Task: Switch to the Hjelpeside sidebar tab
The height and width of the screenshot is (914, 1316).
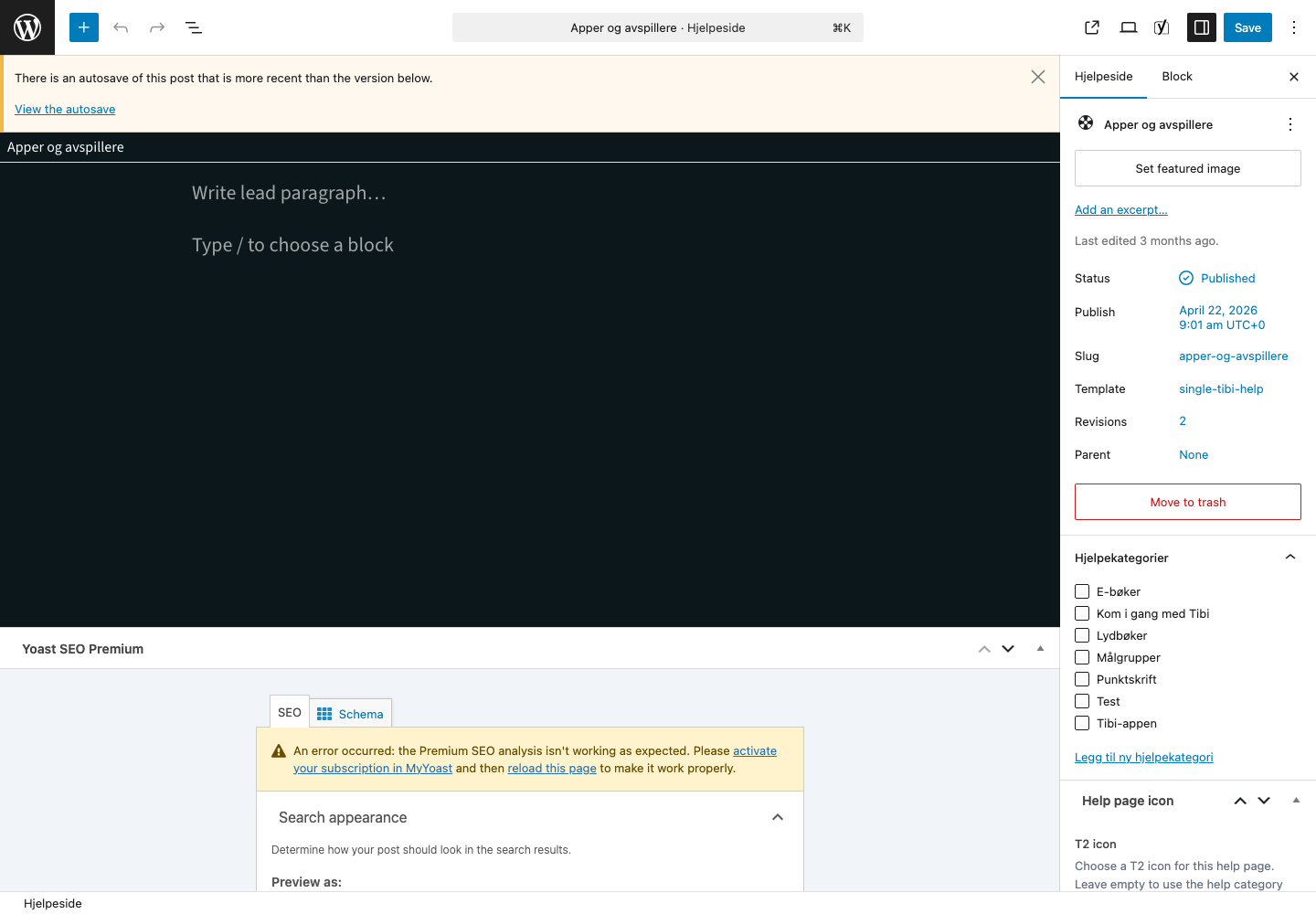Action: click(x=1103, y=77)
